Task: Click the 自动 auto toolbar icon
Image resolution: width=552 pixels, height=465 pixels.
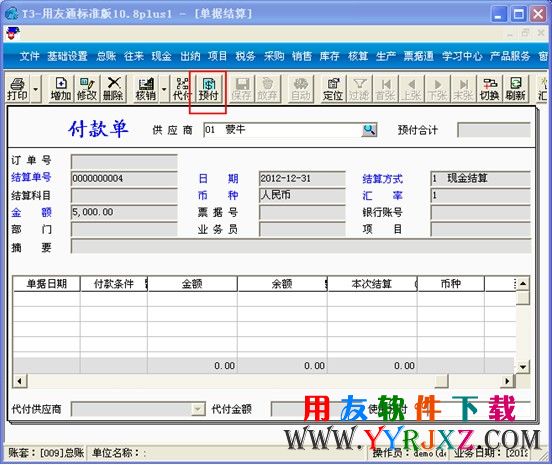Action: coord(301,89)
